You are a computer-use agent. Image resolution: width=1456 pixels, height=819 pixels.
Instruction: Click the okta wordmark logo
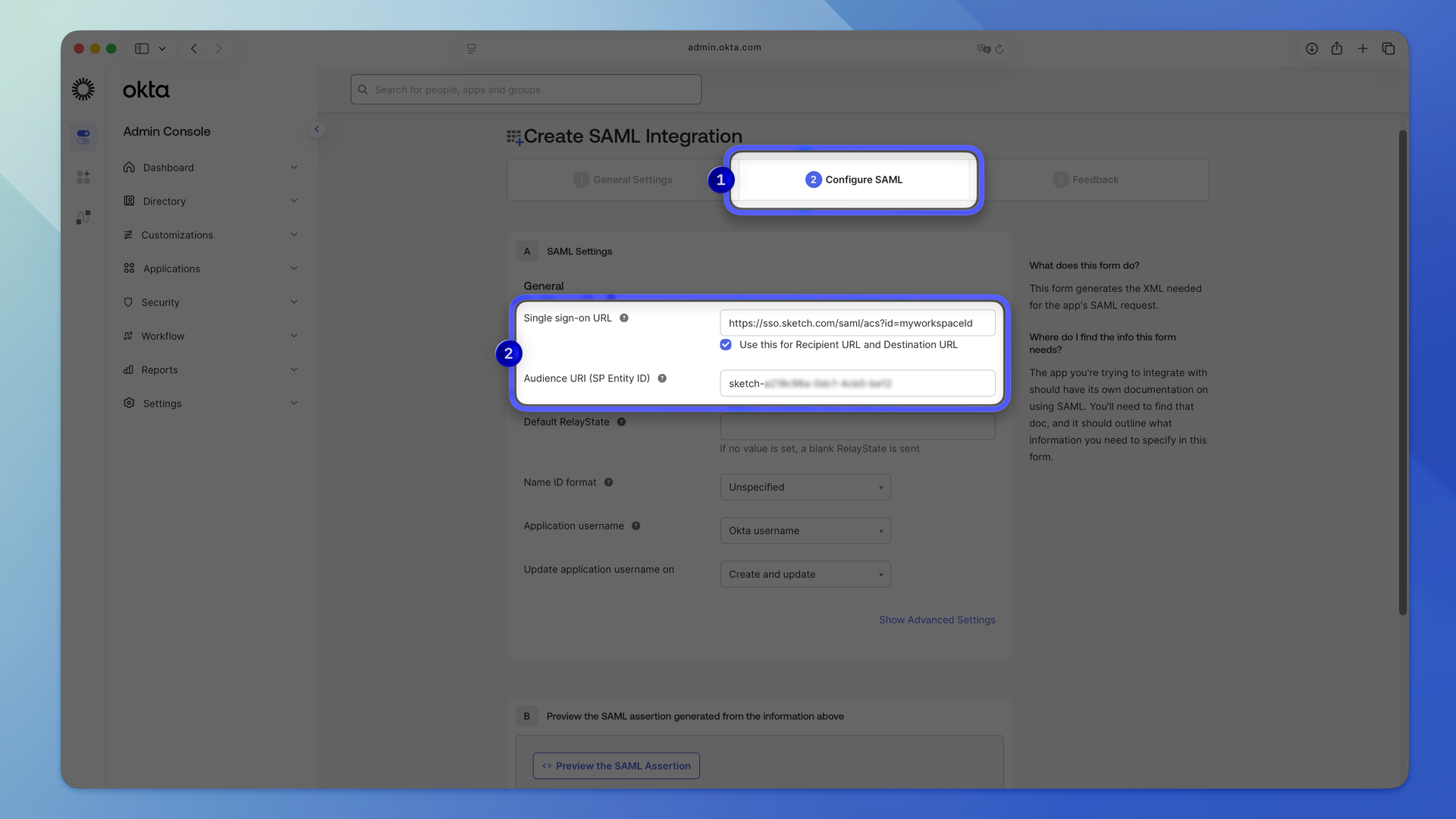coord(146,89)
